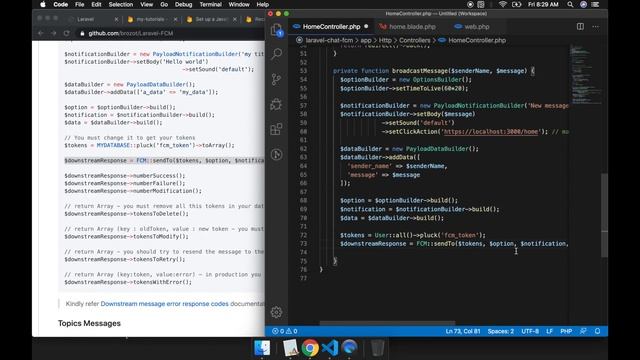The height and width of the screenshot is (360, 640).
Task: Change language mode PHP
Action: 566,331
